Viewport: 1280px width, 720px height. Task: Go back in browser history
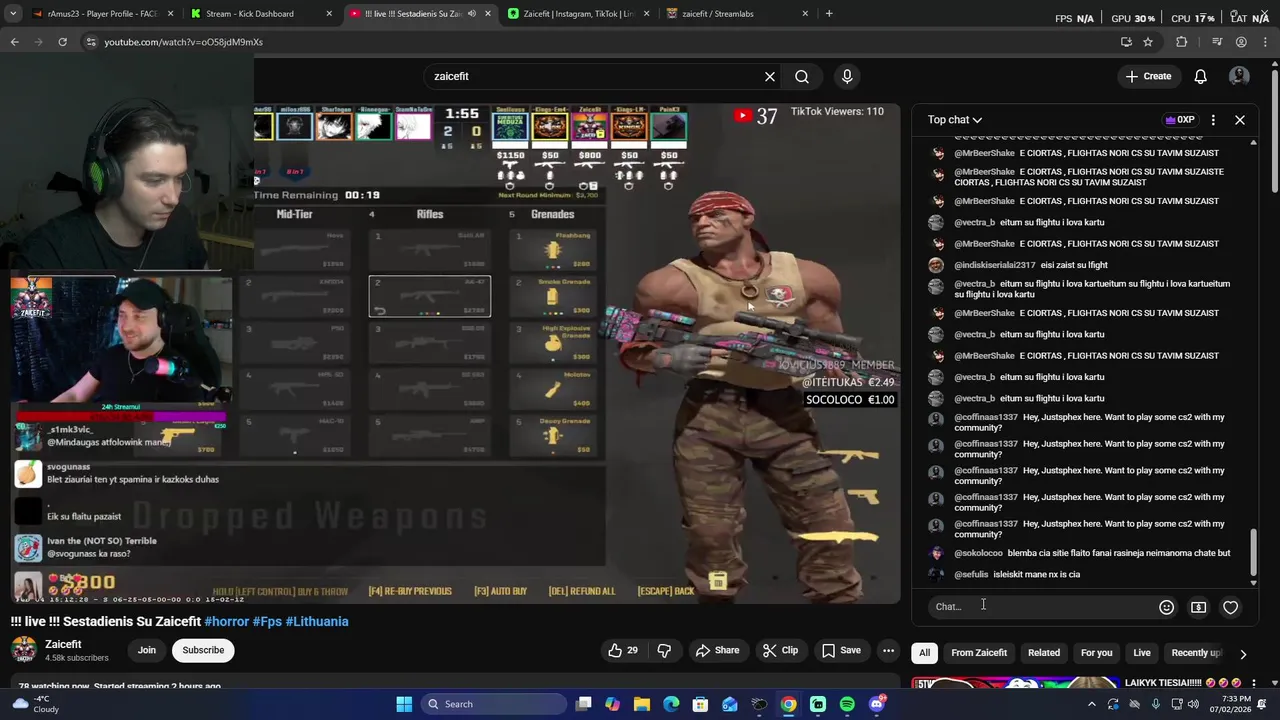[x=14, y=42]
